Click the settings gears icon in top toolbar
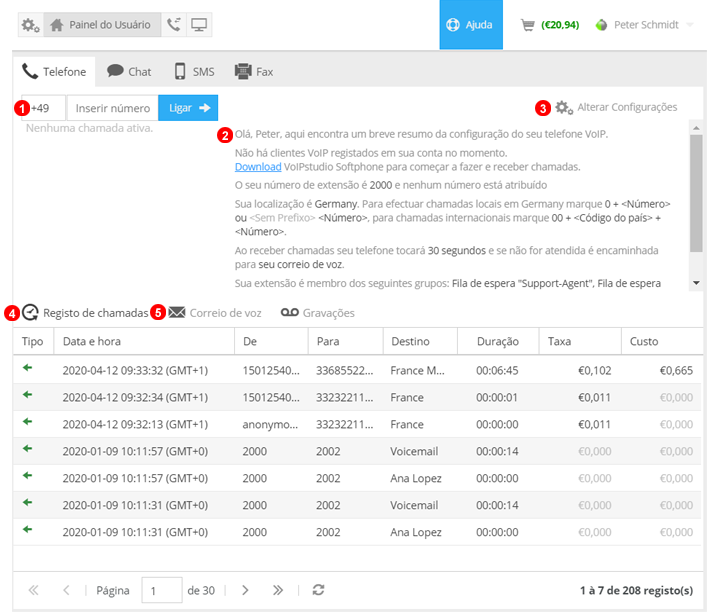 pos(30,25)
